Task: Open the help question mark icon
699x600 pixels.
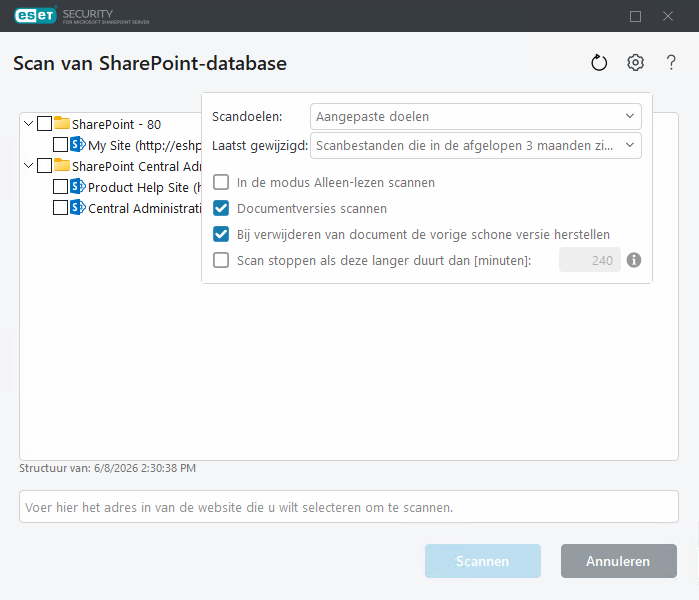Action: pos(671,62)
